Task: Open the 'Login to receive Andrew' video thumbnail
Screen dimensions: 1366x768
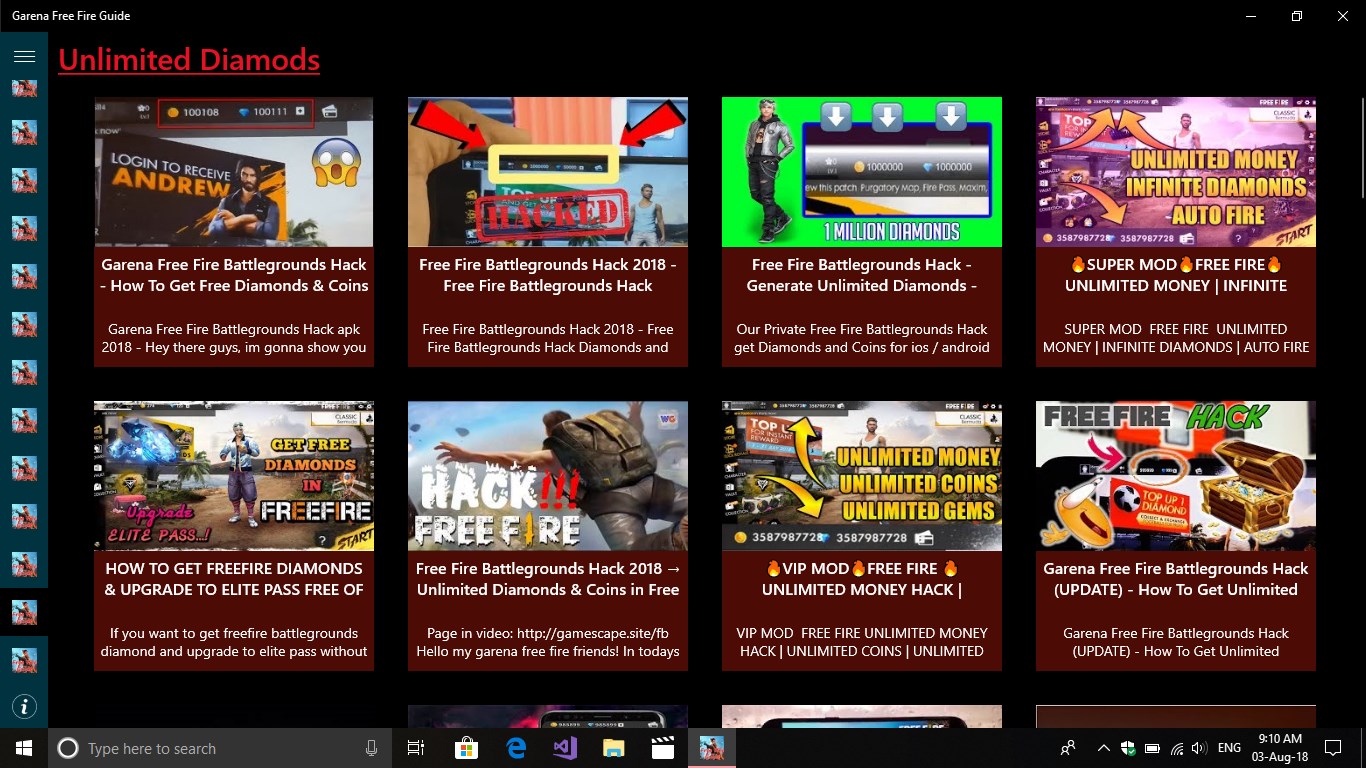Action: 234,172
